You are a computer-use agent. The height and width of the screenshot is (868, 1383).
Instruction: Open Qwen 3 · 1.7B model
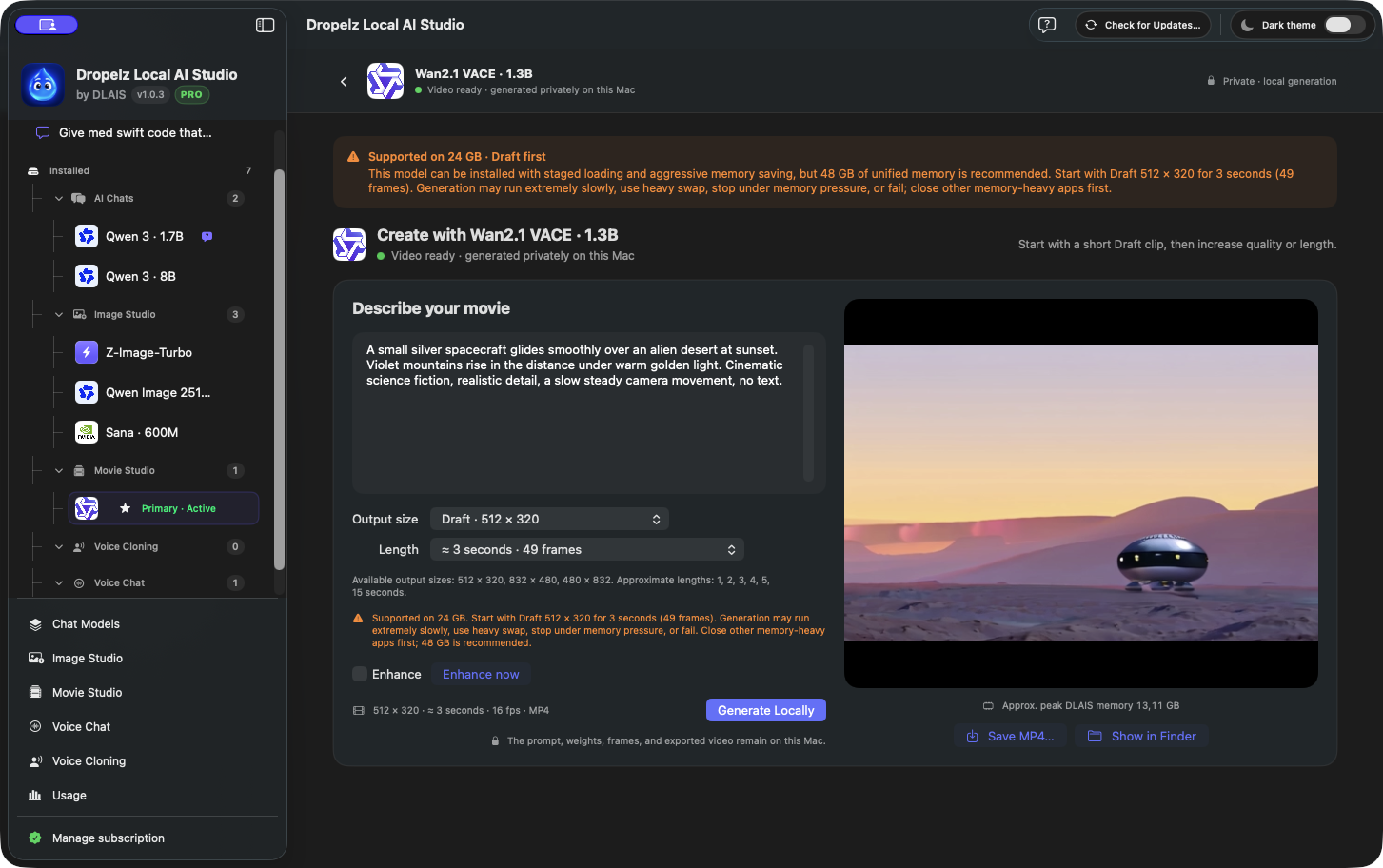[x=145, y=236]
